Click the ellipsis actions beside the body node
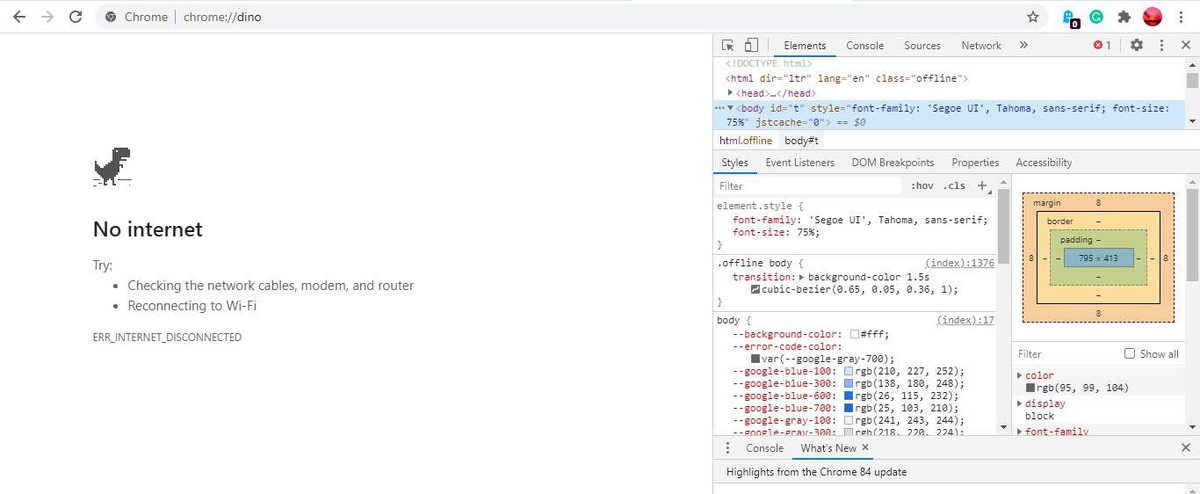The width and height of the screenshot is (1200, 494). tap(718, 108)
